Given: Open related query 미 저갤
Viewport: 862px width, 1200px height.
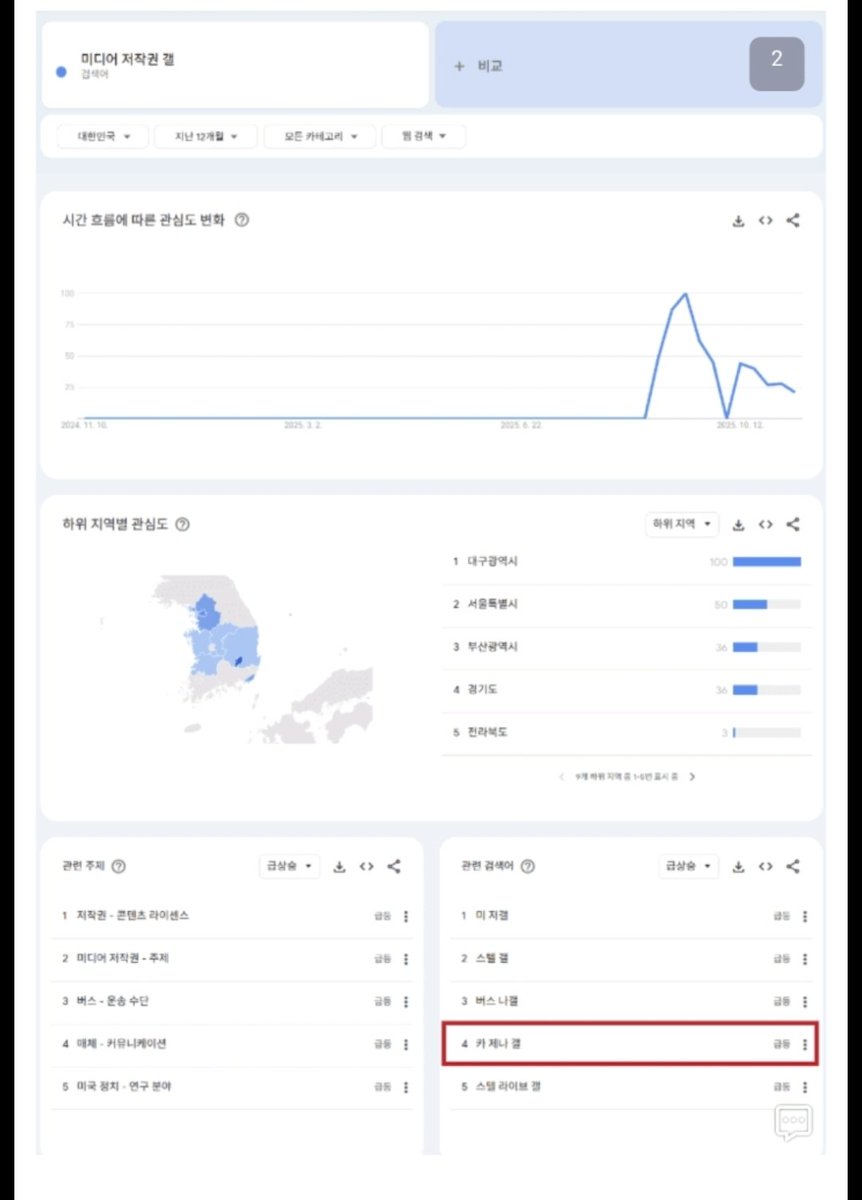Looking at the screenshot, I should (491, 916).
